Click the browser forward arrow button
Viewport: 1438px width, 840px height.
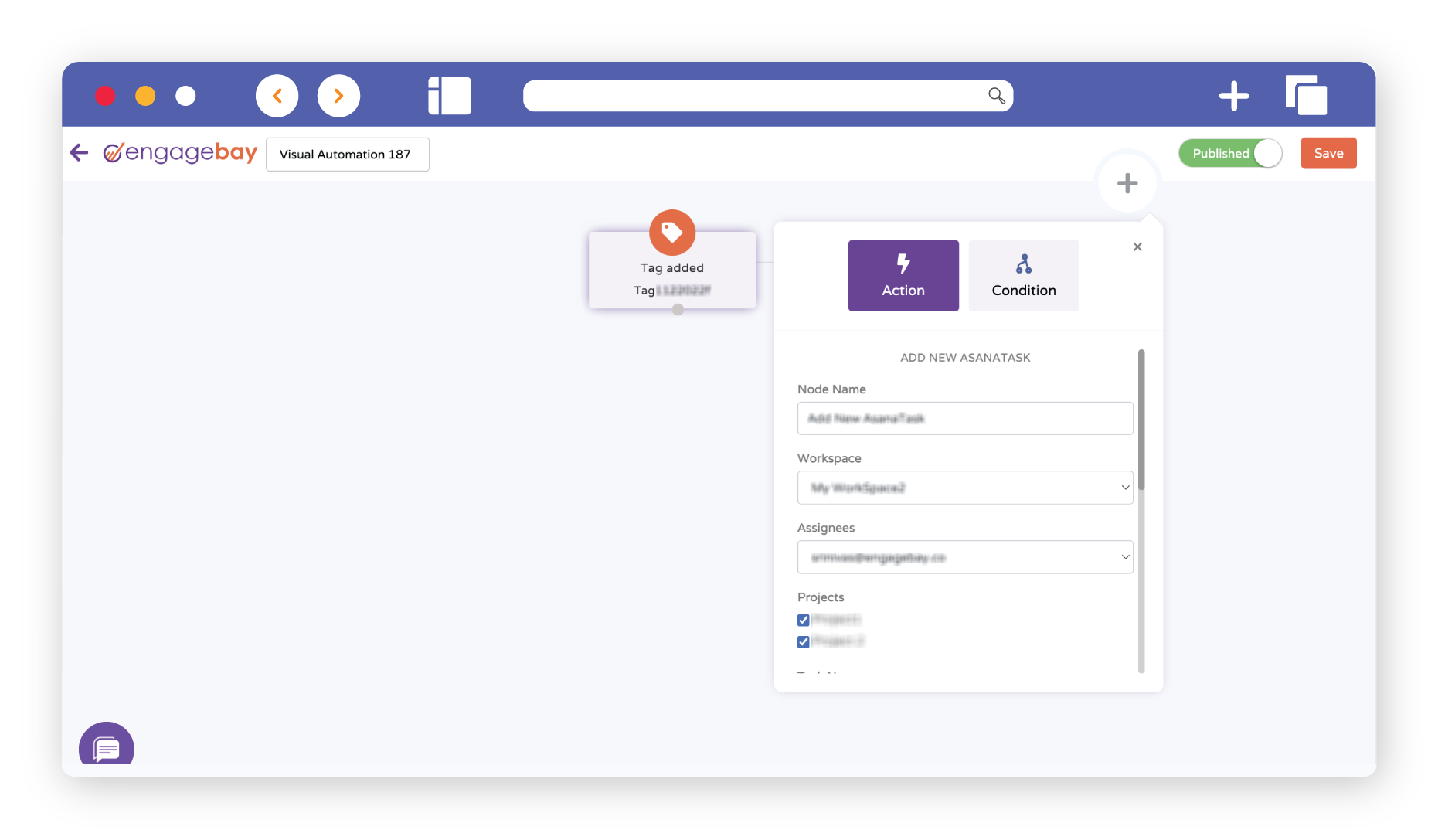click(338, 96)
